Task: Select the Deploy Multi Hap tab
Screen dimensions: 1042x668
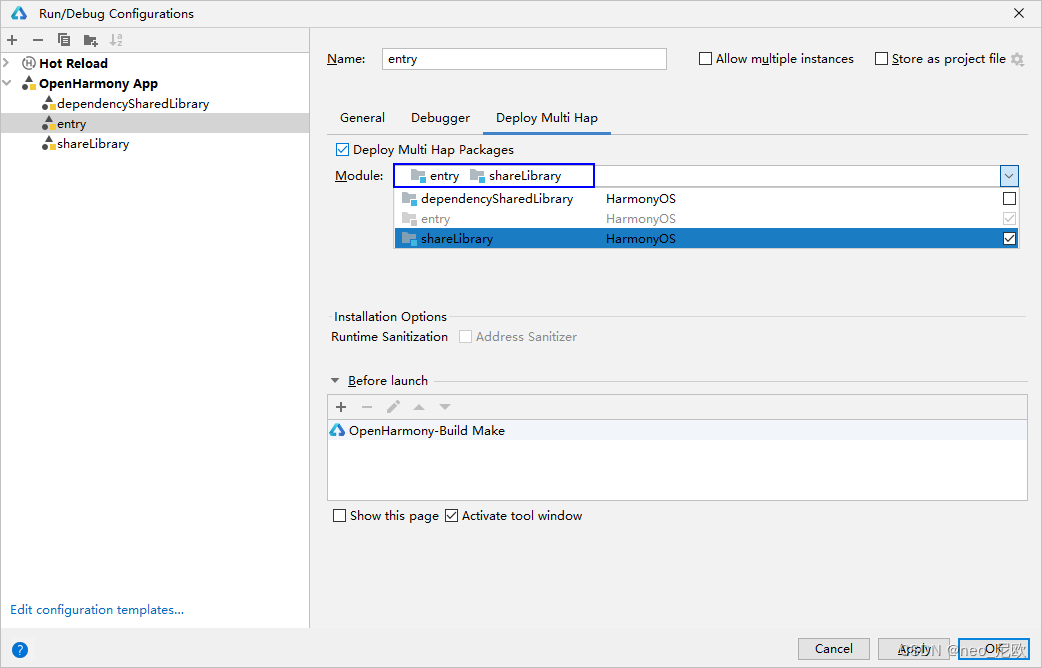Action: pyautogui.click(x=546, y=118)
